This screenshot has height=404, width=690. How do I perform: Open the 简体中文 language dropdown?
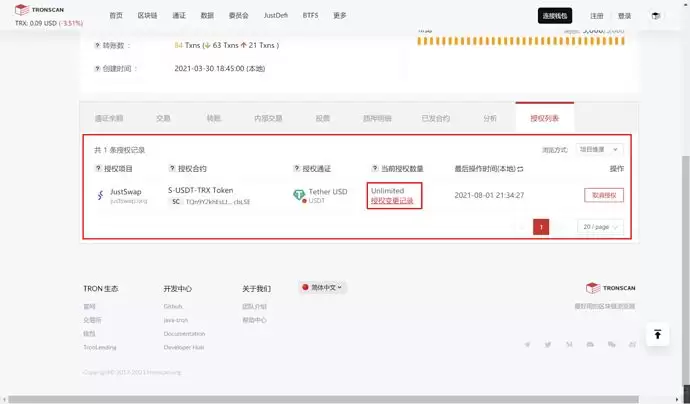click(x=323, y=287)
